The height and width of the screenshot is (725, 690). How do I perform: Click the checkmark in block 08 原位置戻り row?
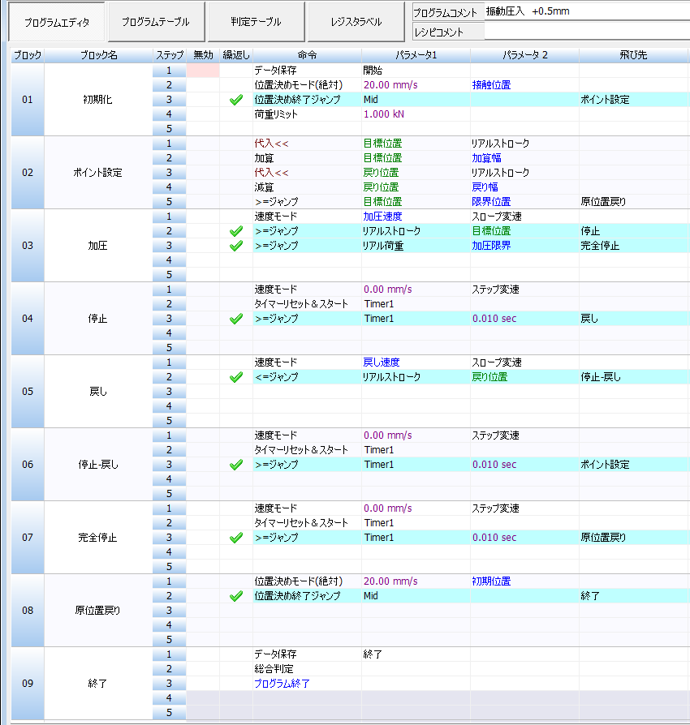coord(236,596)
